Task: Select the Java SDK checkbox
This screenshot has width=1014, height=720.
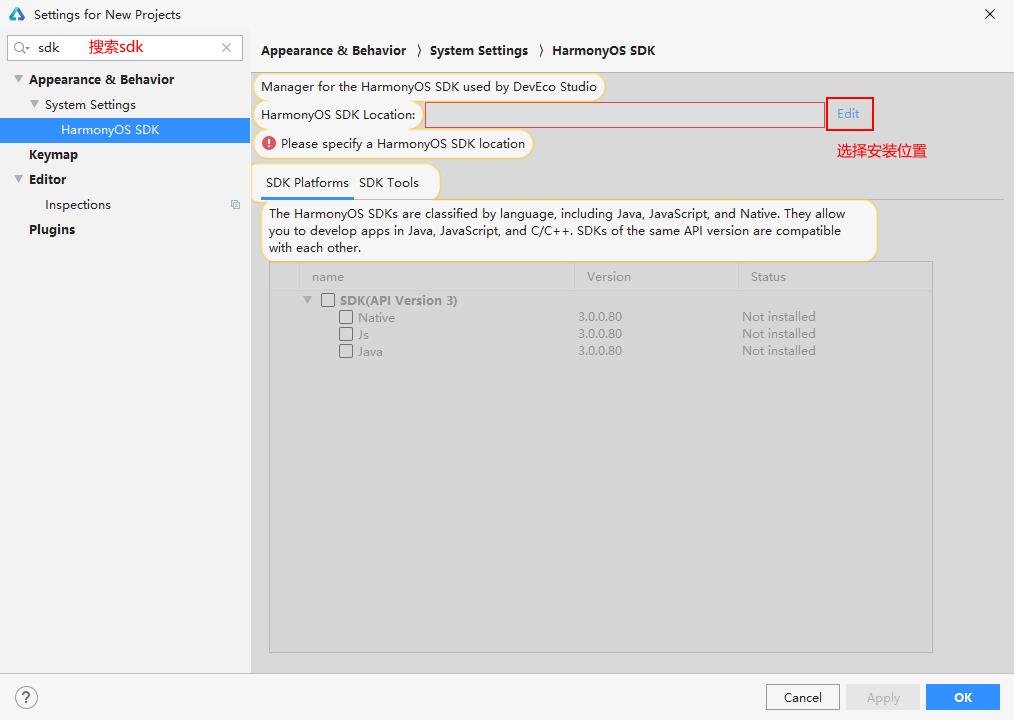Action: point(346,351)
